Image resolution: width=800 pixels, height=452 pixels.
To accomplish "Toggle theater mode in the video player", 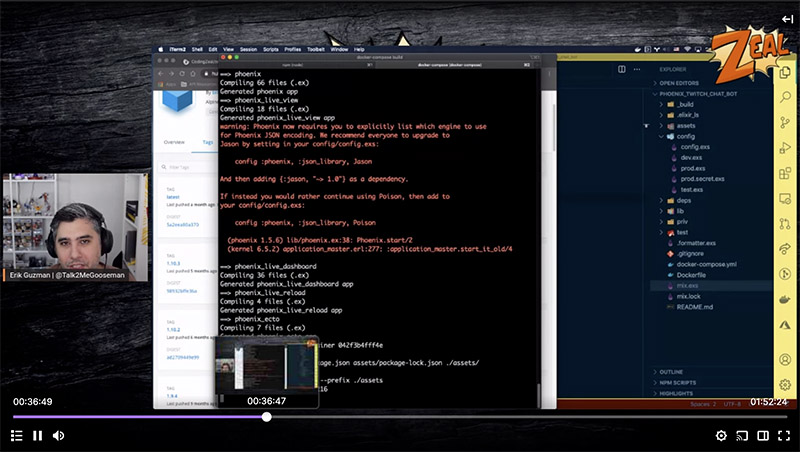I will point(763,436).
